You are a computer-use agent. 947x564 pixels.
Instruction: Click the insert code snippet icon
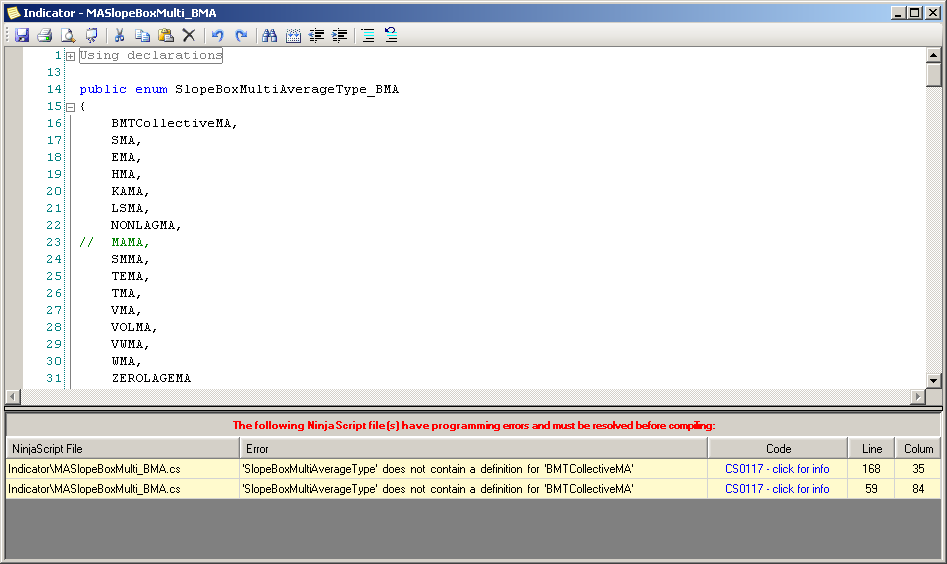[293, 36]
